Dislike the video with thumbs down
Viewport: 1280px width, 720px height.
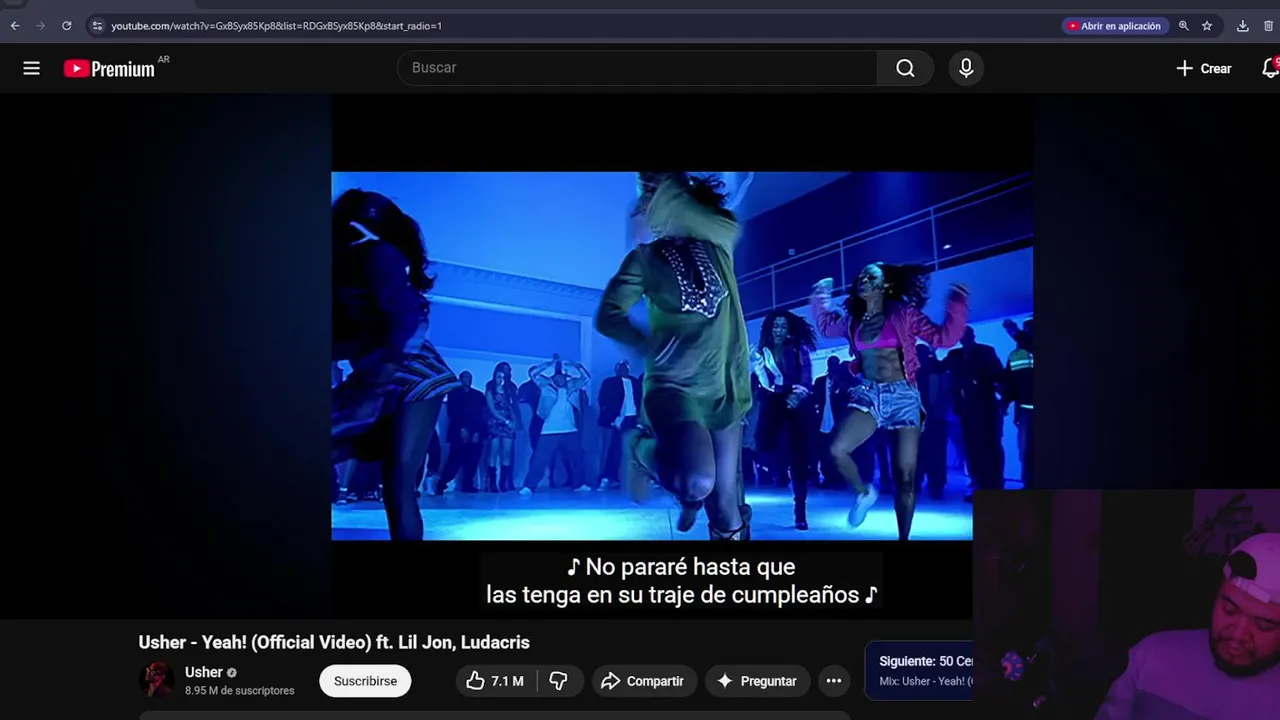click(558, 681)
